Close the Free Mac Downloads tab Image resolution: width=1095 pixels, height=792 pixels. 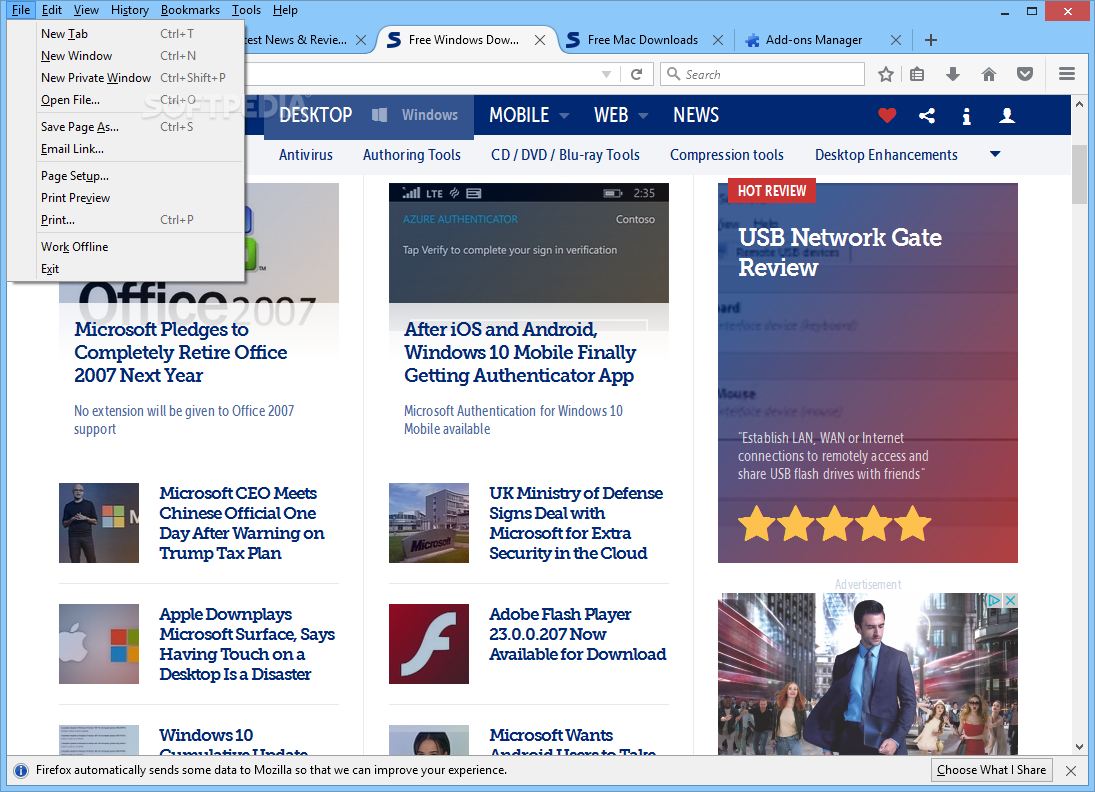tap(718, 40)
